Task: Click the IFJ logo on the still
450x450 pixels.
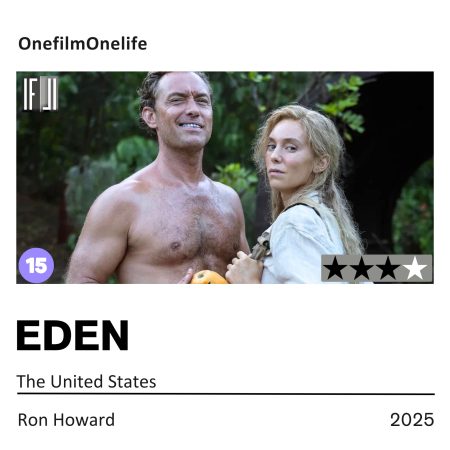Action: 41,94
